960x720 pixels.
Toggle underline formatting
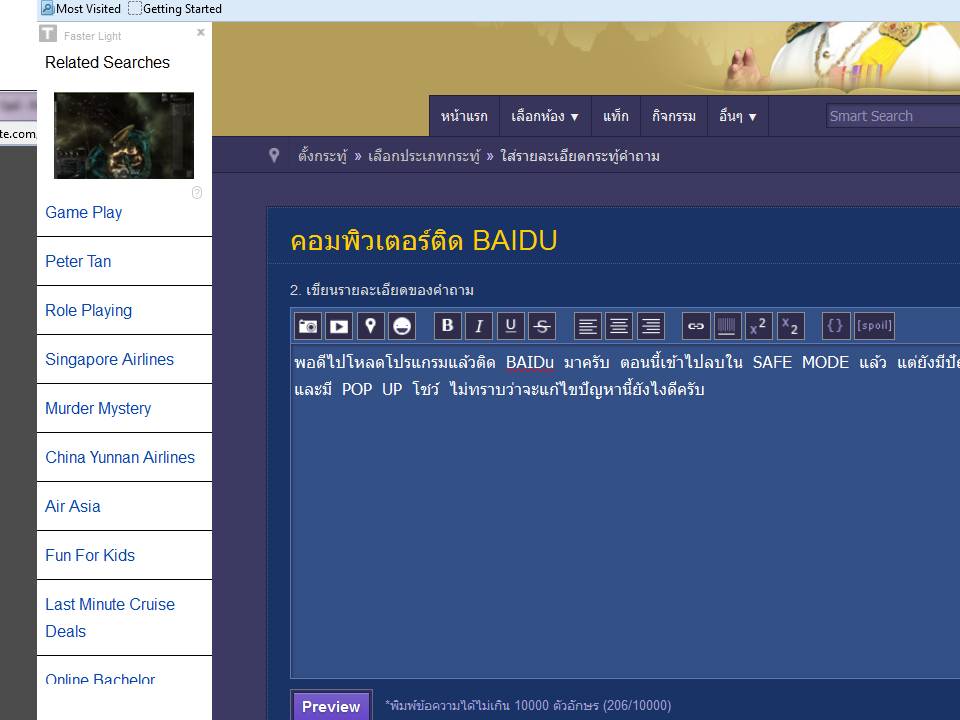tap(510, 326)
